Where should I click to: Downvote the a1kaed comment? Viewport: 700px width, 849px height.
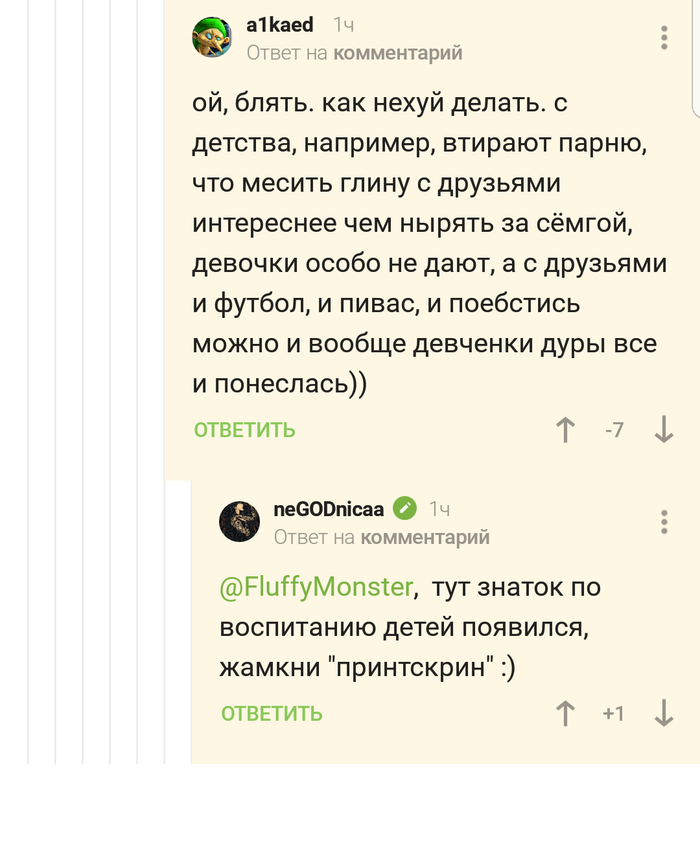663,430
